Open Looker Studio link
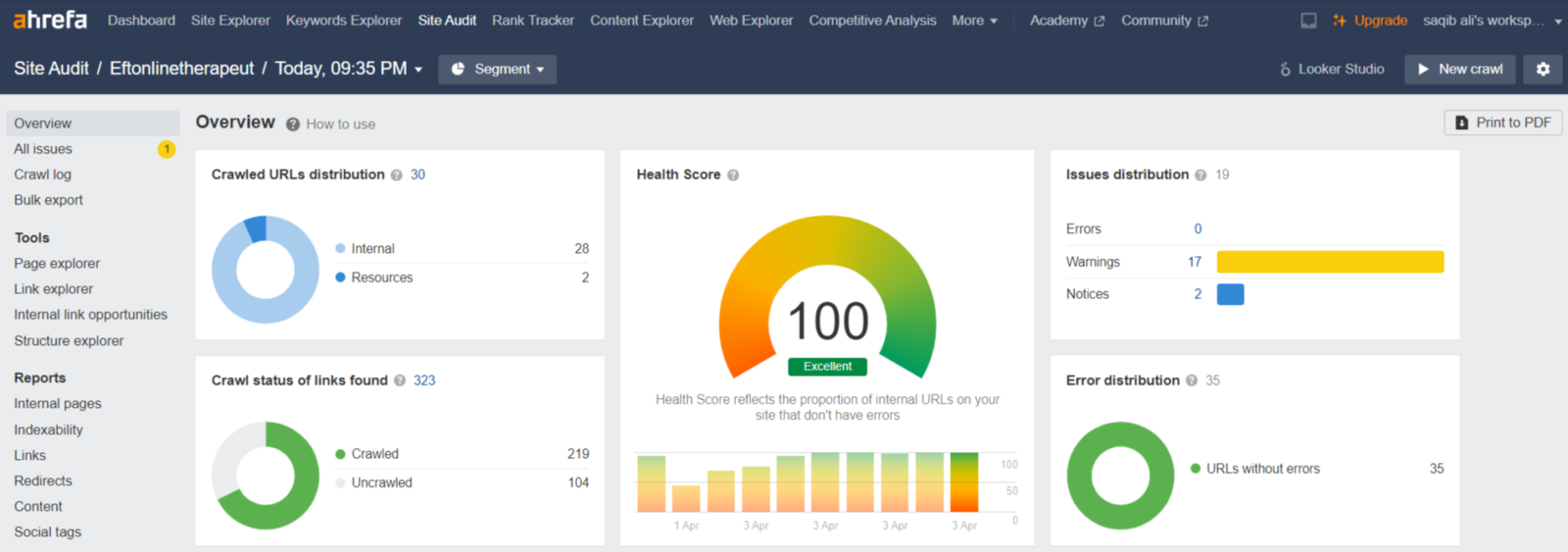 pyautogui.click(x=1332, y=69)
